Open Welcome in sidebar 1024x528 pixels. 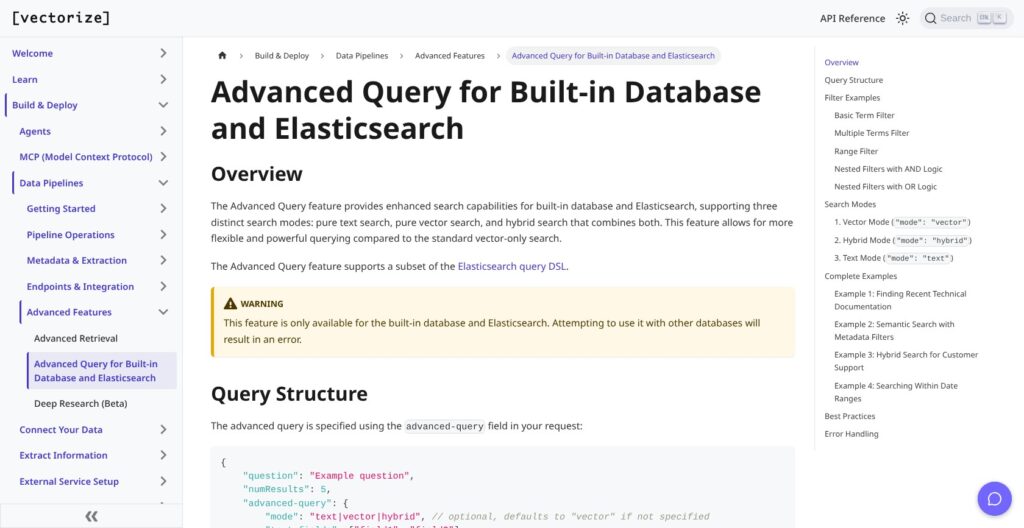32,54
